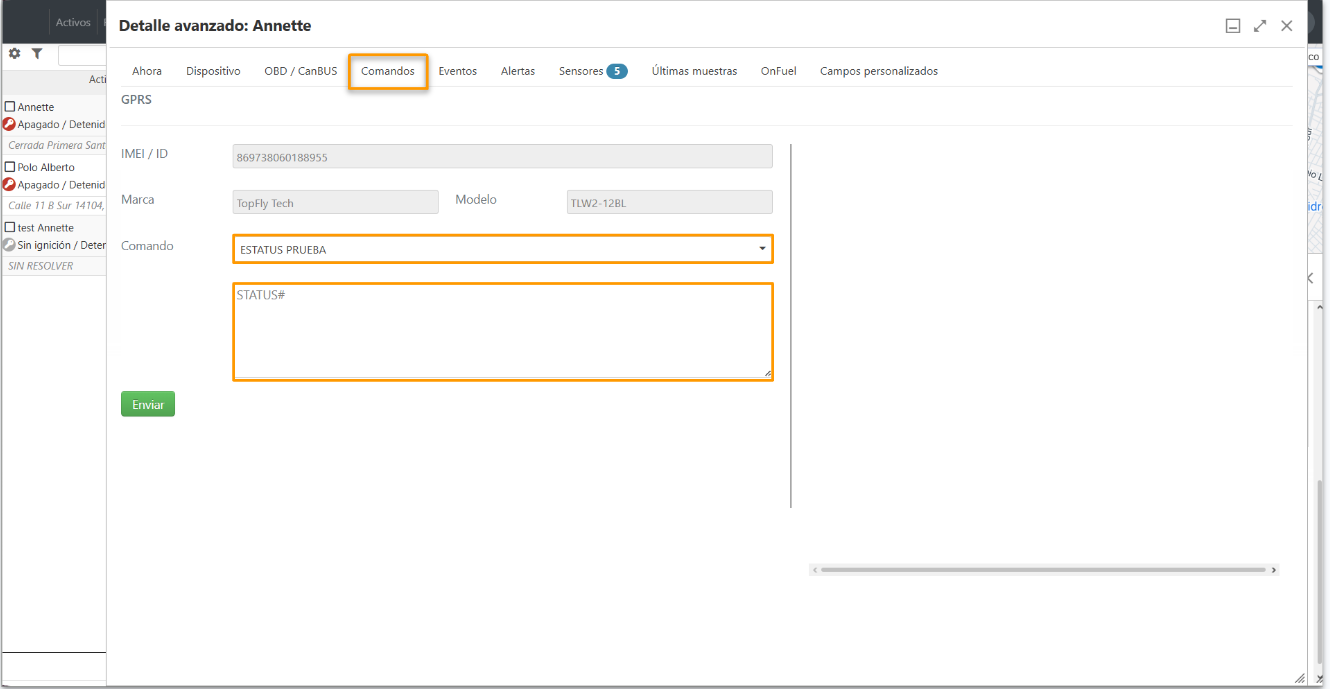Image resolution: width=1330 pixels, height=689 pixels.
Task: Select the Polo Alberto asset name
Action: pos(46,167)
